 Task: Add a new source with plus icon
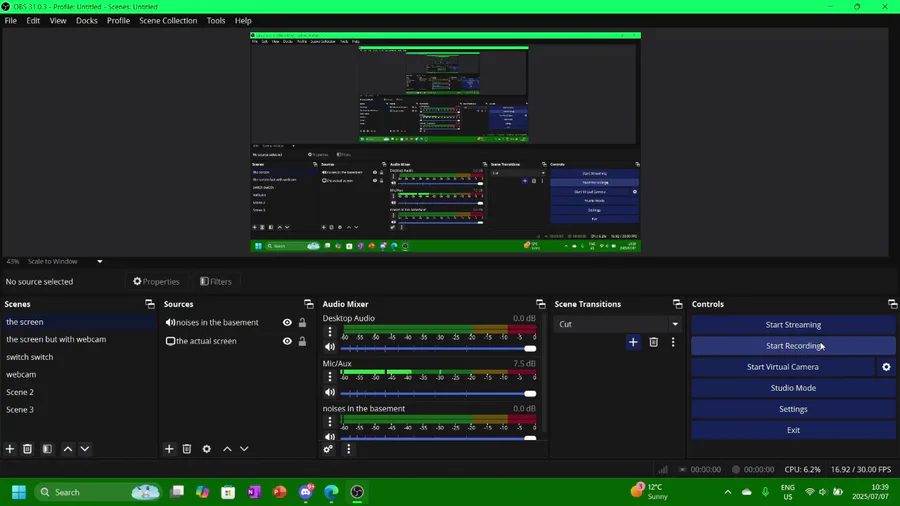click(x=169, y=449)
